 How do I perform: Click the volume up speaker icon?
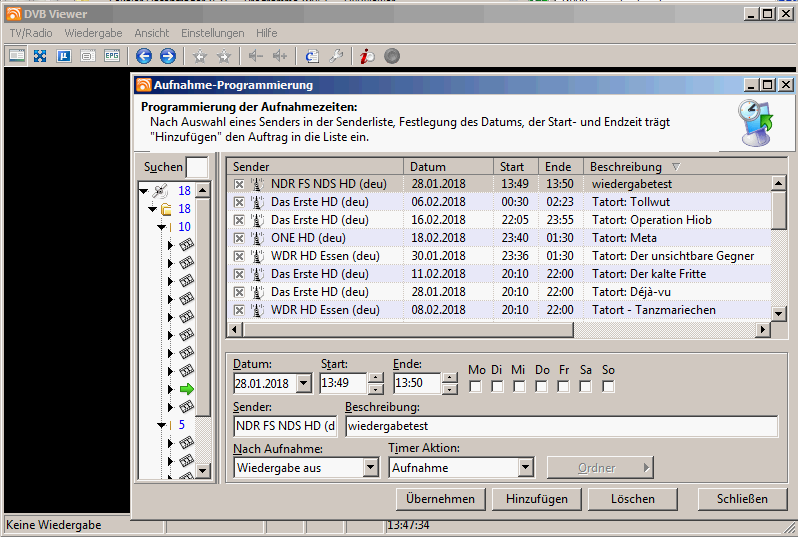coord(280,56)
